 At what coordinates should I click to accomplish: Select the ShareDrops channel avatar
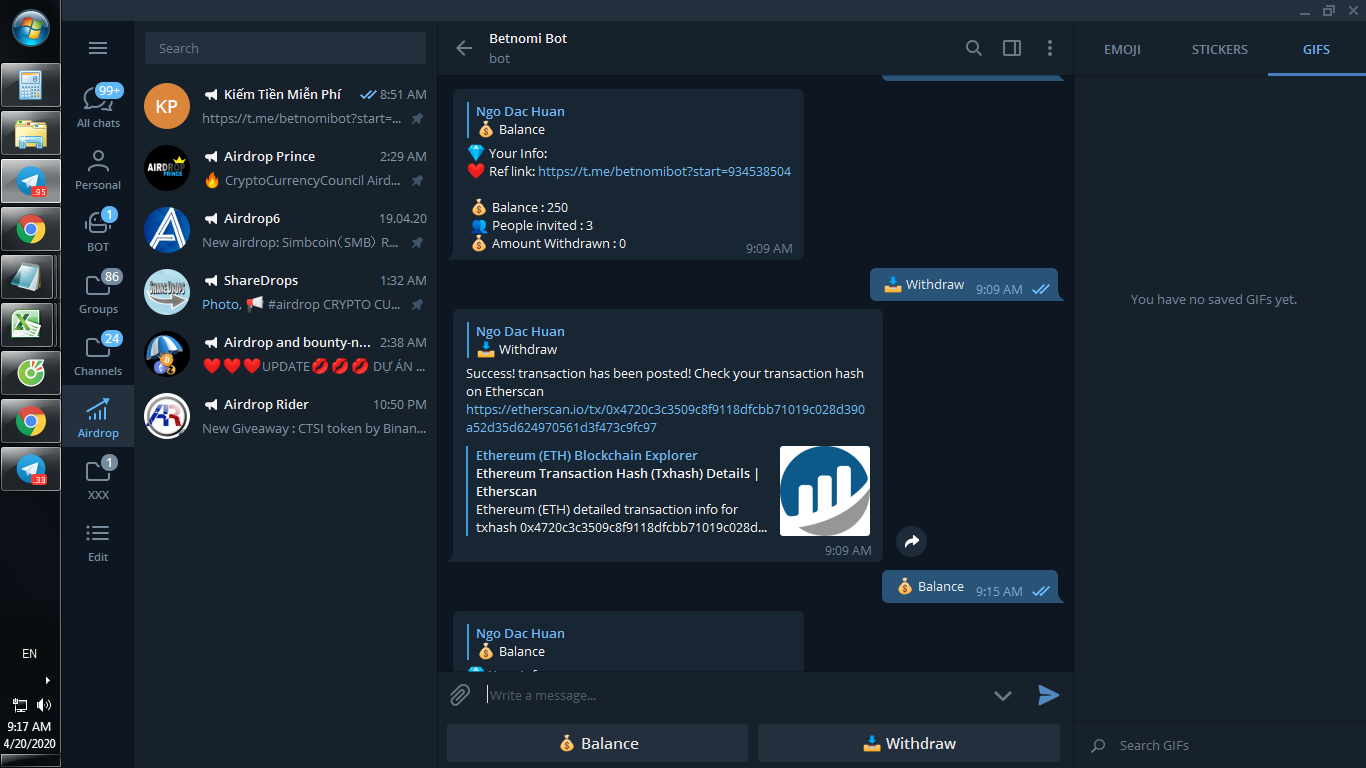167,292
